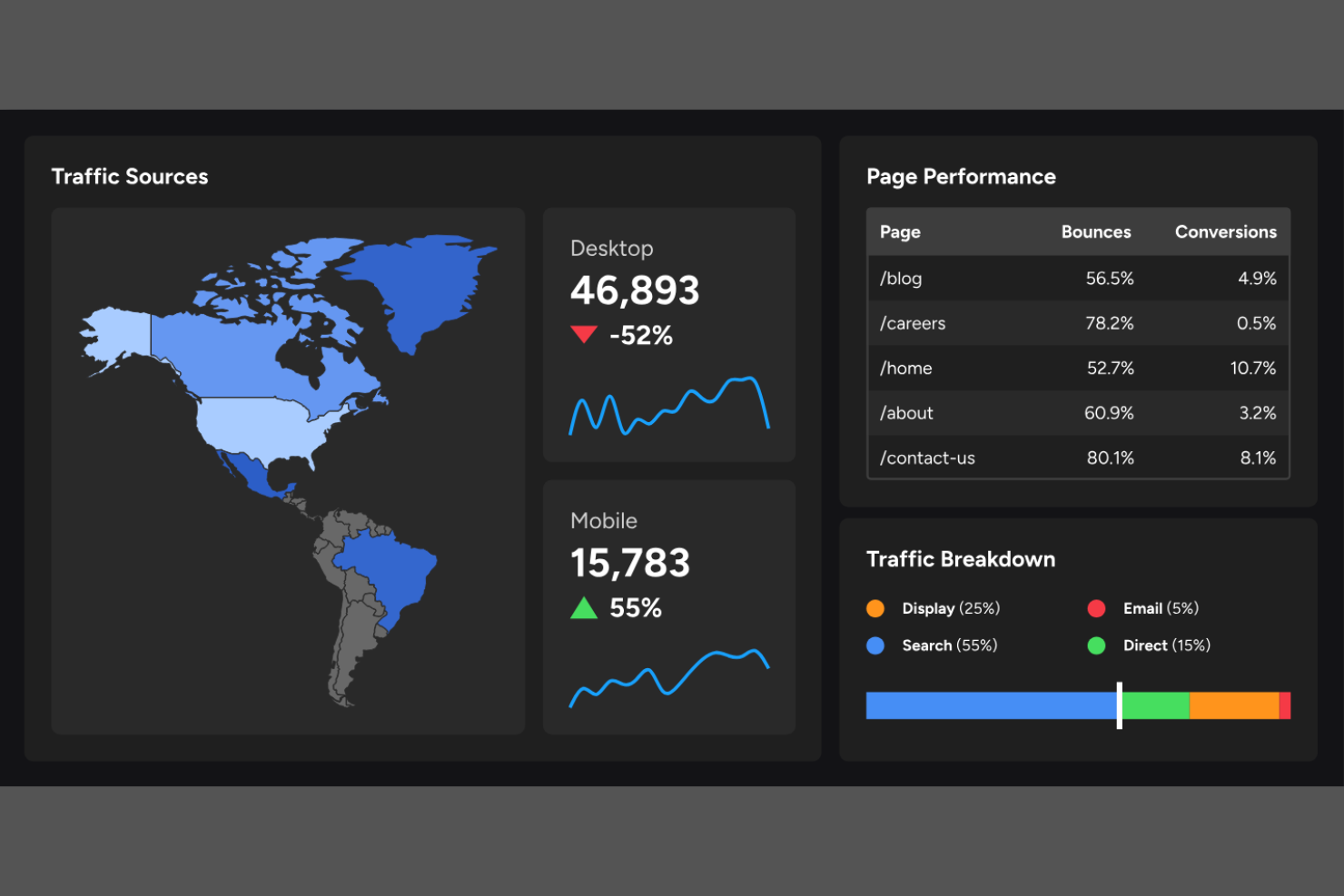The image size is (1344, 896).
Task: Sort by the Conversions column header
Action: click(x=1225, y=231)
